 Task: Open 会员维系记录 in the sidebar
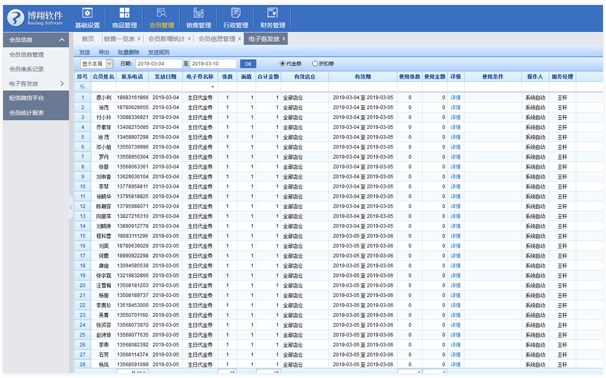tap(26, 69)
